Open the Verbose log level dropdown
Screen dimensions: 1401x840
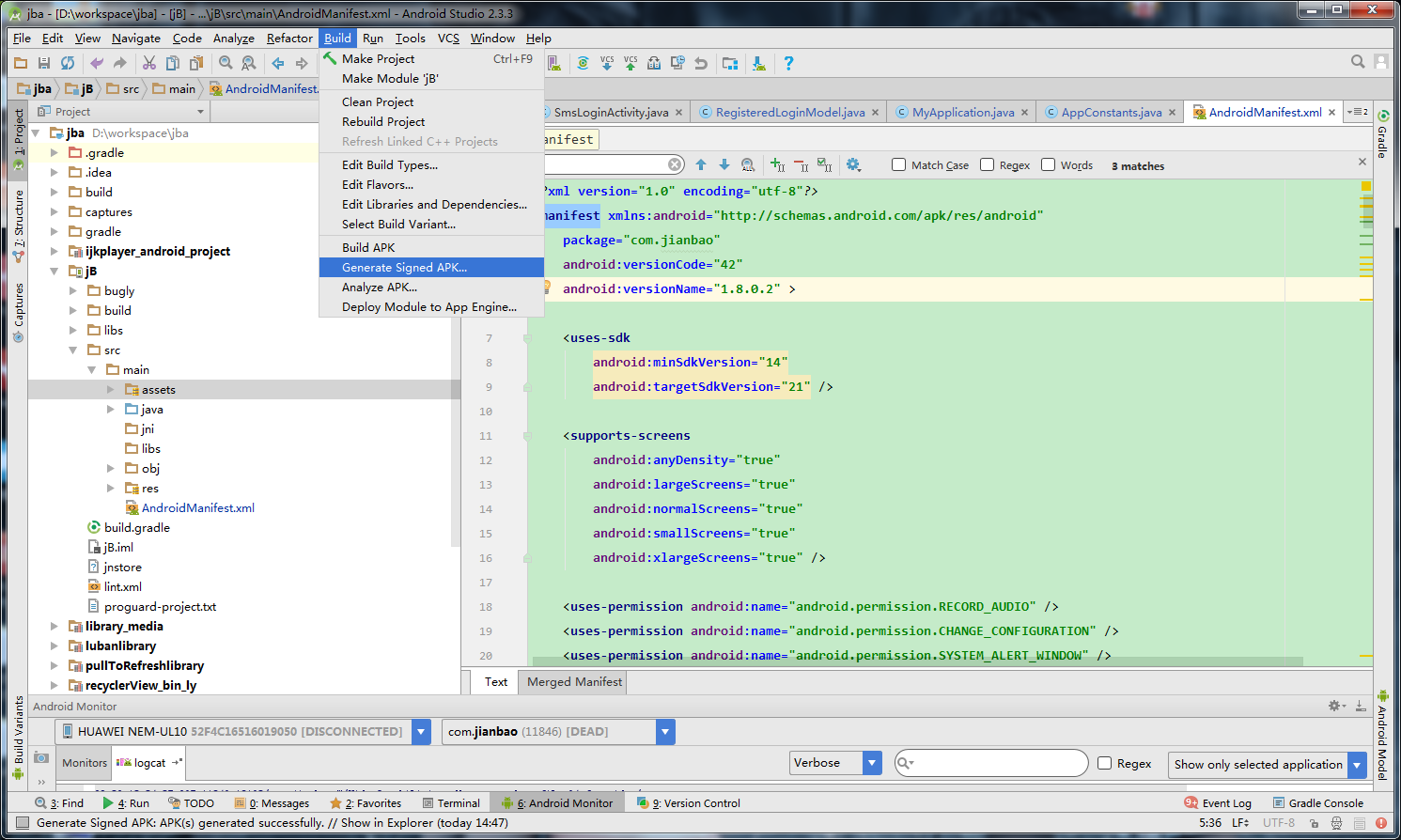tap(873, 763)
